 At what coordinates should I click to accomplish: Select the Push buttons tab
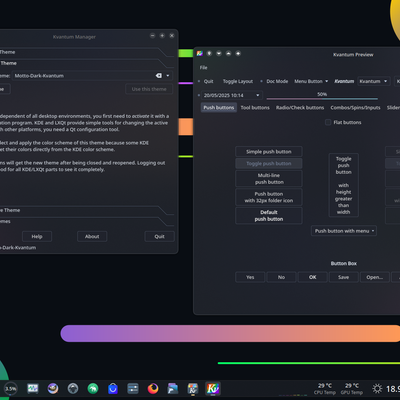[219, 107]
